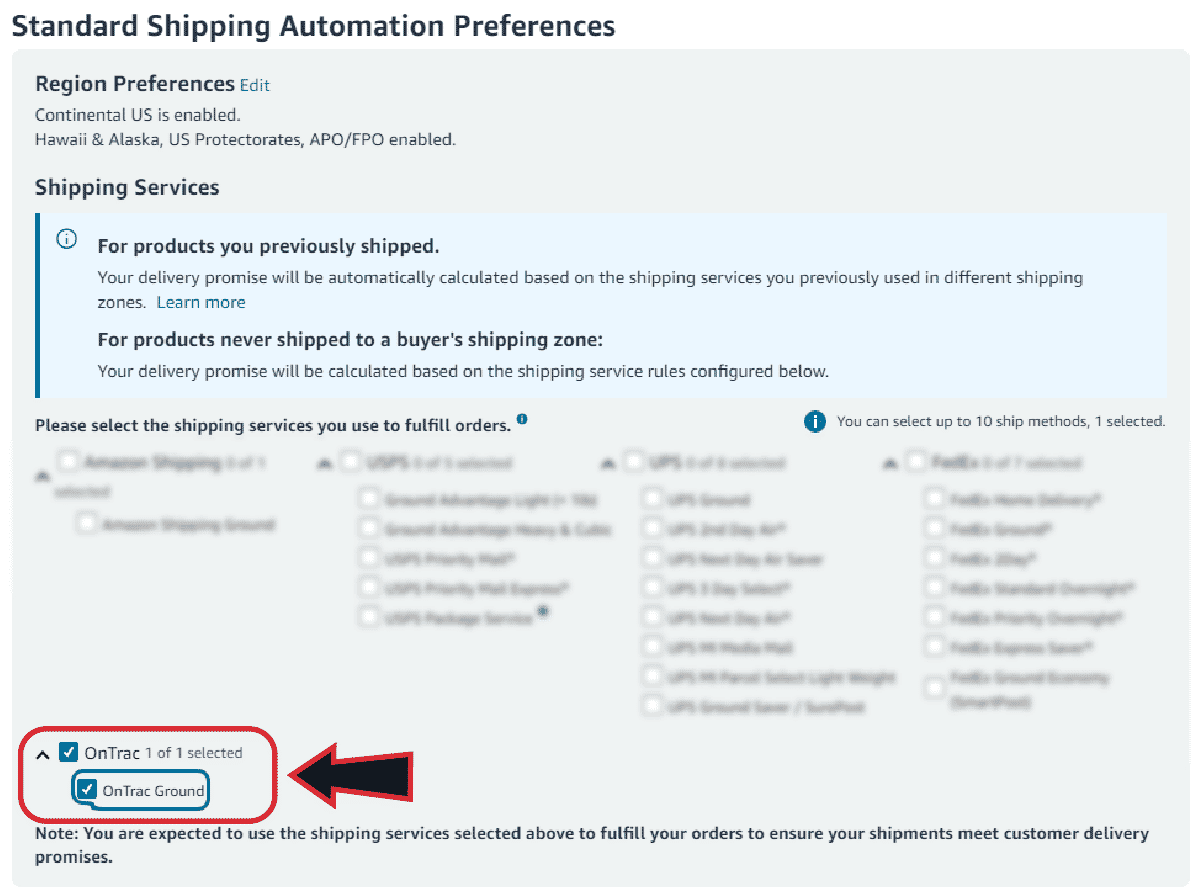1203x891 pixels.
Task: Click the info icon next to USPS Package Service
Action: (x=543, y=613)
